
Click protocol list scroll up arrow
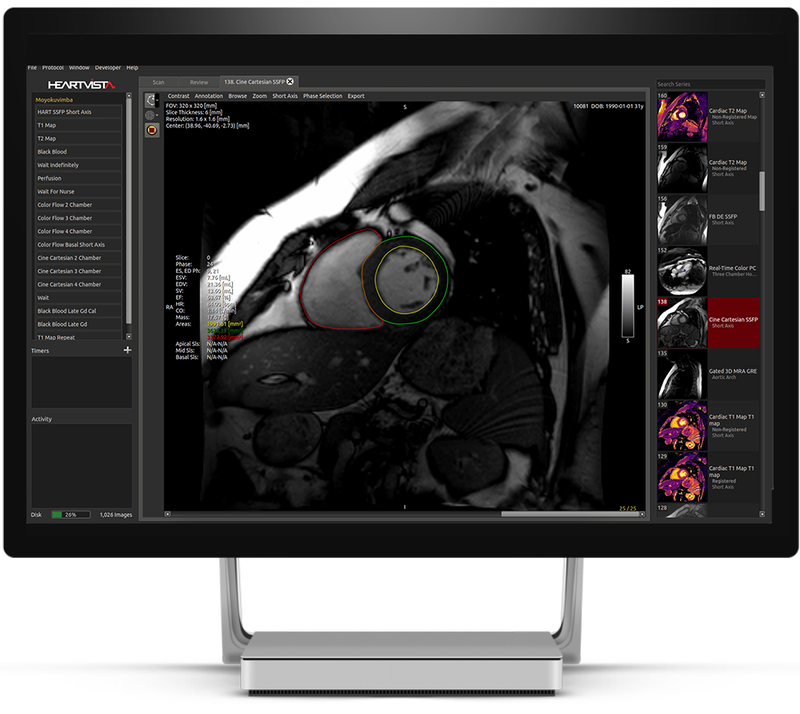[x=129, y=95]
